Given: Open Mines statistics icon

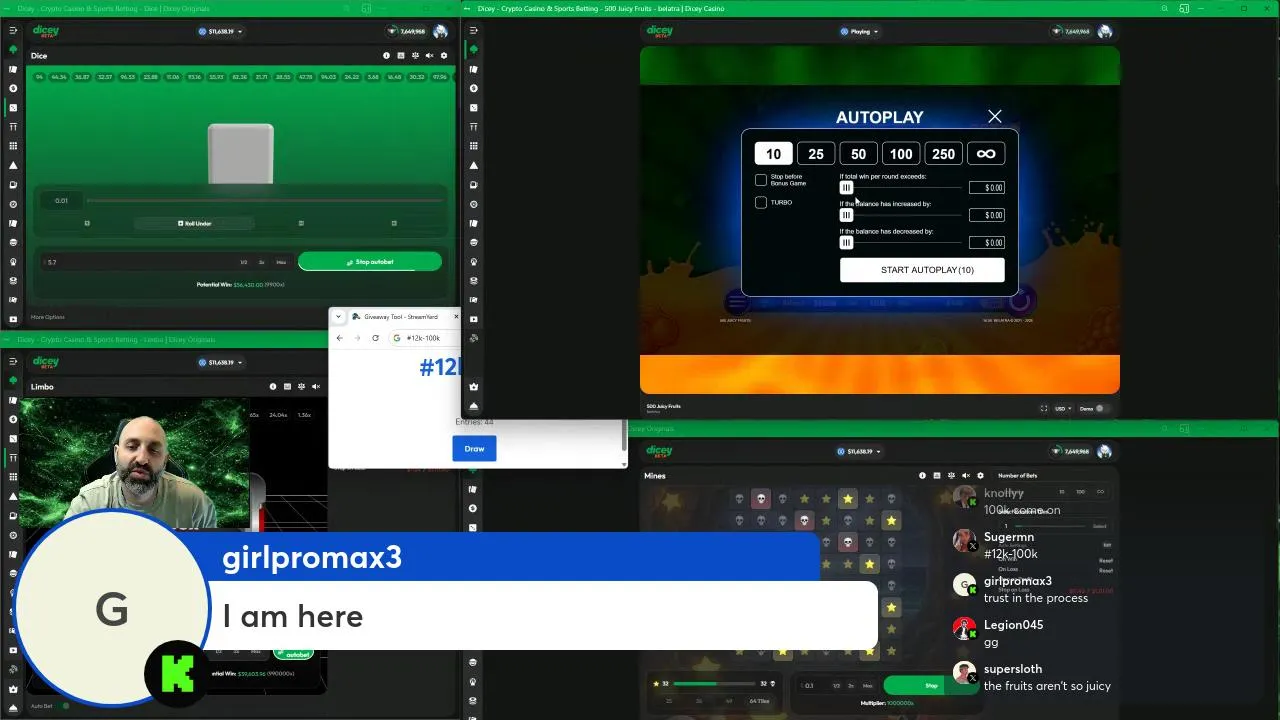Looking at the screenshot, I should pos(936,476).
